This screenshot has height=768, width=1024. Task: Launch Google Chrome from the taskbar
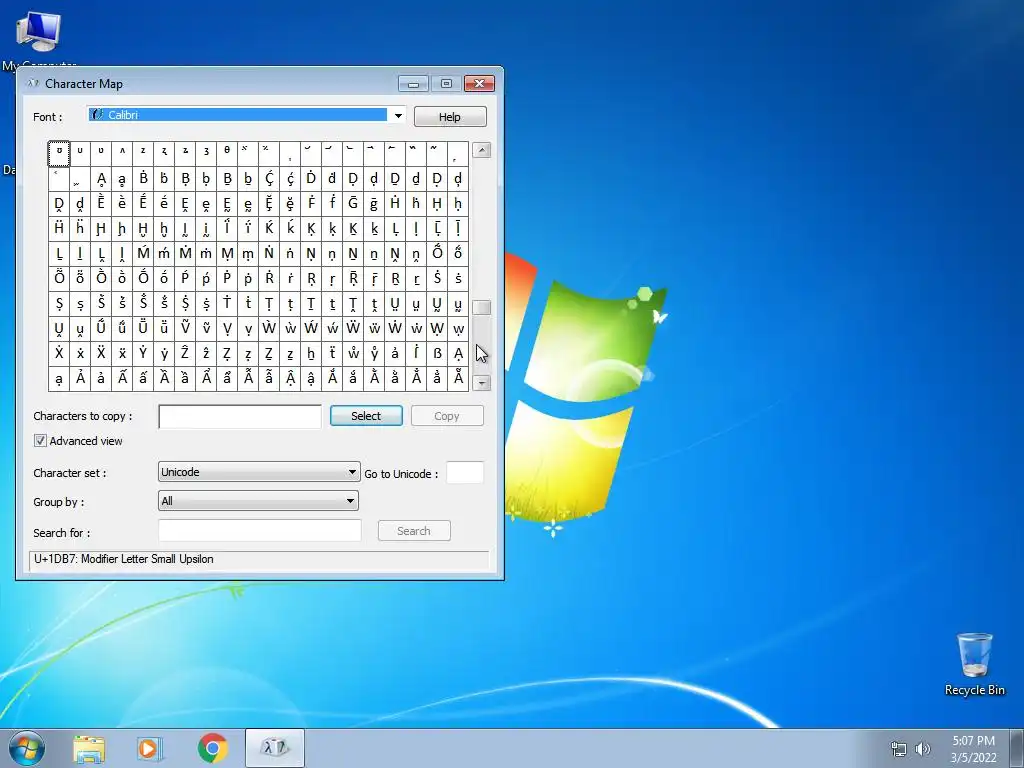pyautogui.click(x=212, y=748)
